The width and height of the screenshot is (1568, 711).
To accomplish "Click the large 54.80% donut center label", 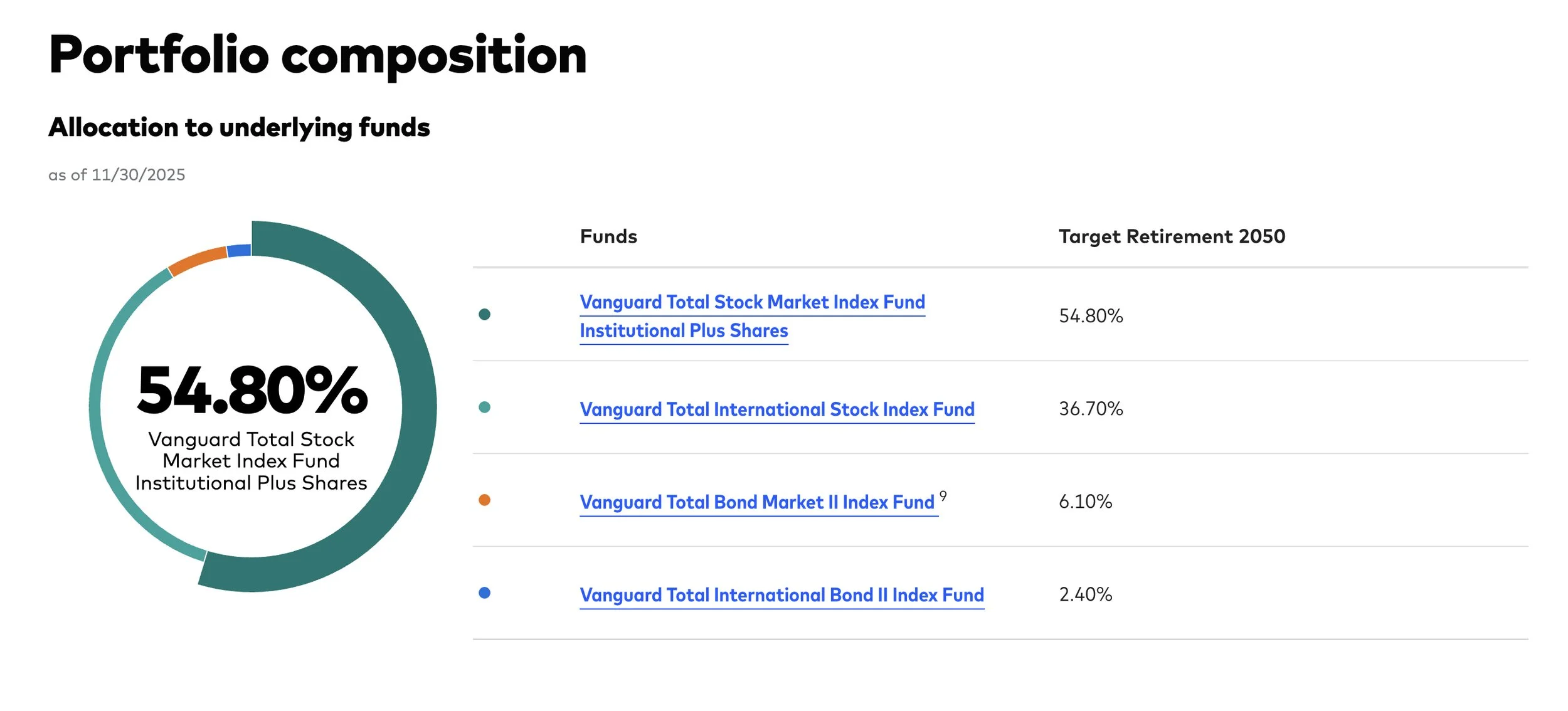I will pyautogui.click(x=252, y=391).
